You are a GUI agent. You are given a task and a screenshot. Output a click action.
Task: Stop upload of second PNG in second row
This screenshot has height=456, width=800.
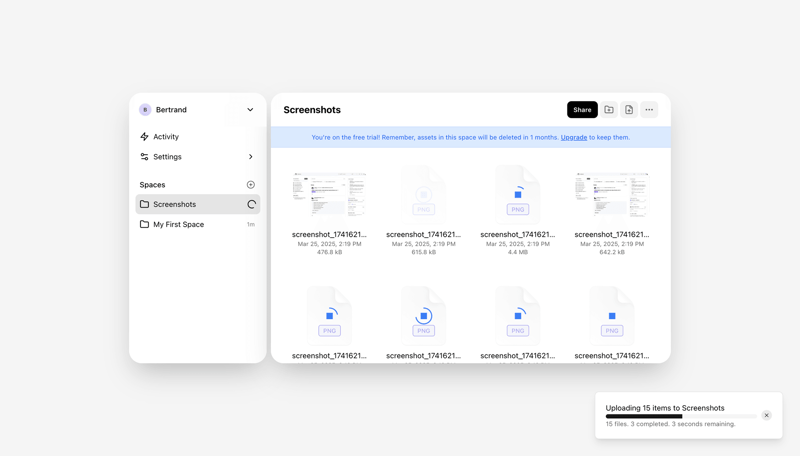coord(423,316)
